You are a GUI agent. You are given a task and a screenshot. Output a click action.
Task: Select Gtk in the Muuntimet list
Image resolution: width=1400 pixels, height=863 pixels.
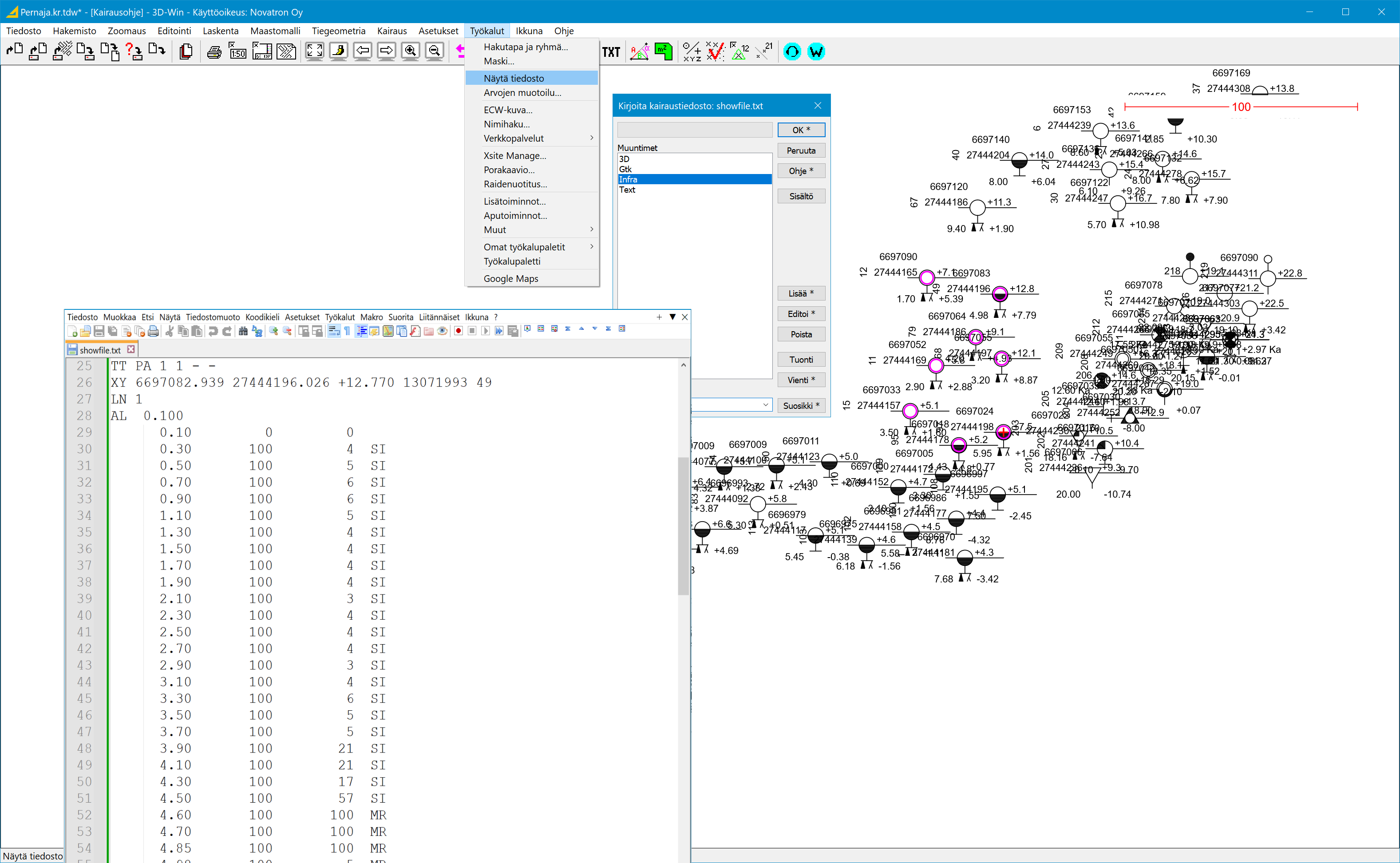pos(625,170)
